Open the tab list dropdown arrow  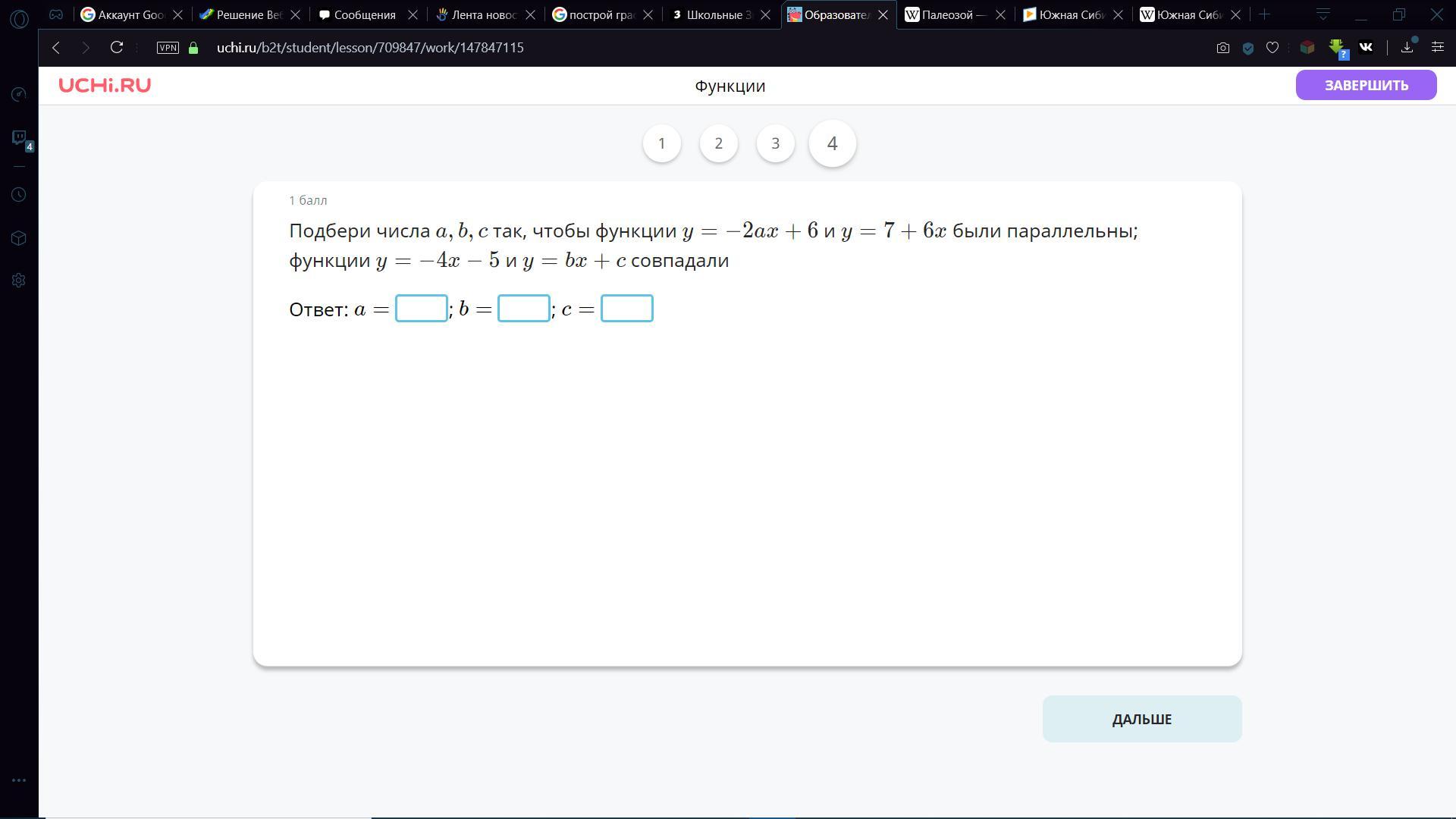tap(1323, 14)
